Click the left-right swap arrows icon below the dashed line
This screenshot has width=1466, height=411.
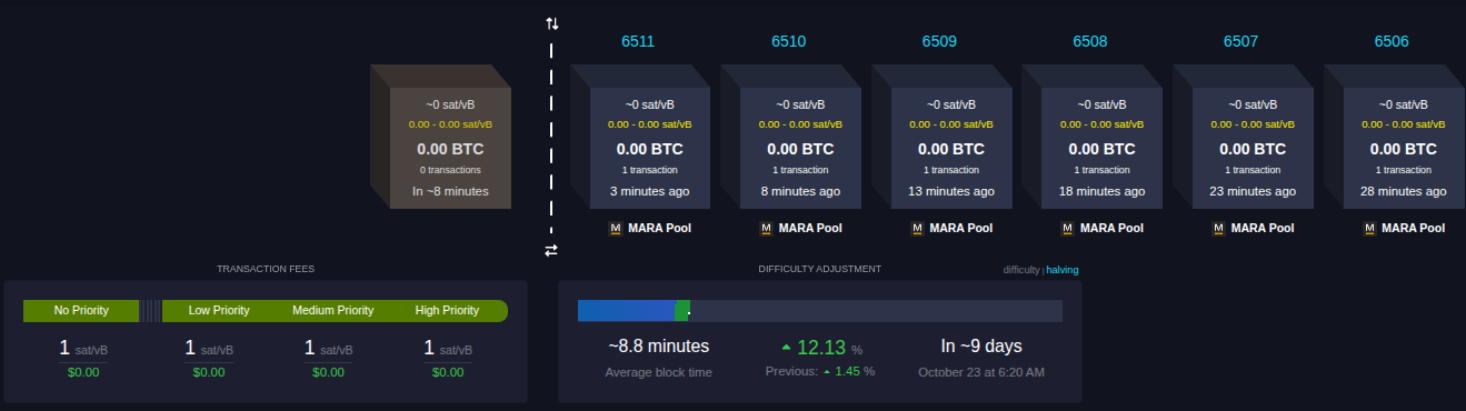point(551,251)
